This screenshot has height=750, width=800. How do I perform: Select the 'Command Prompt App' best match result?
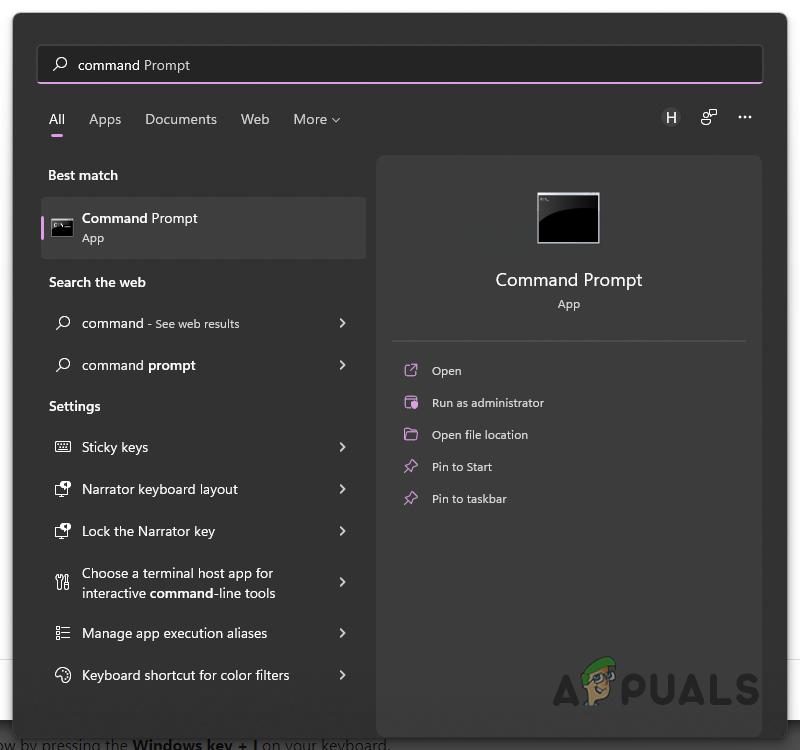coord(203,228)
